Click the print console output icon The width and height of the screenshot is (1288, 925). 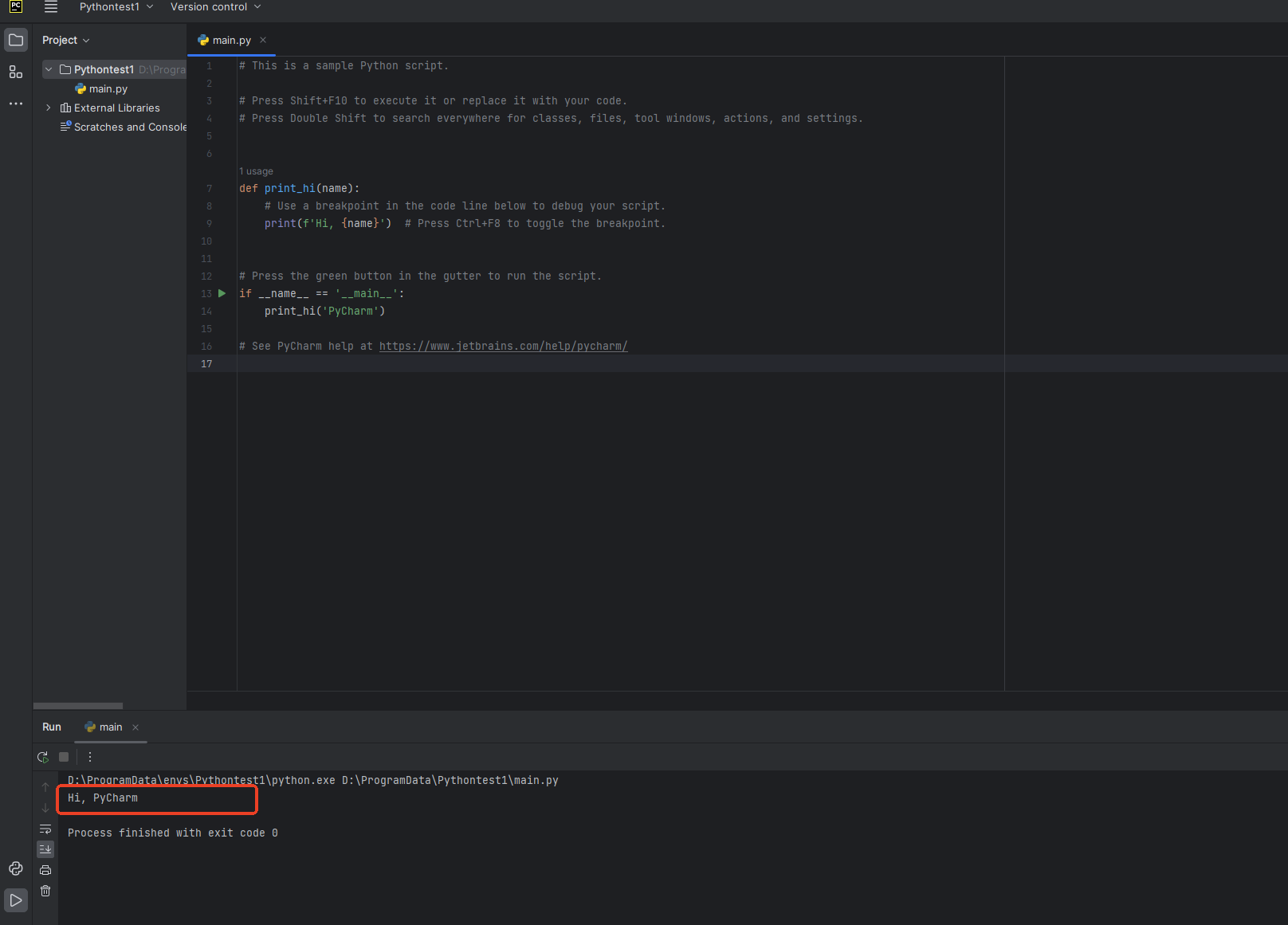pyautogui.click(x=45, y=869)
